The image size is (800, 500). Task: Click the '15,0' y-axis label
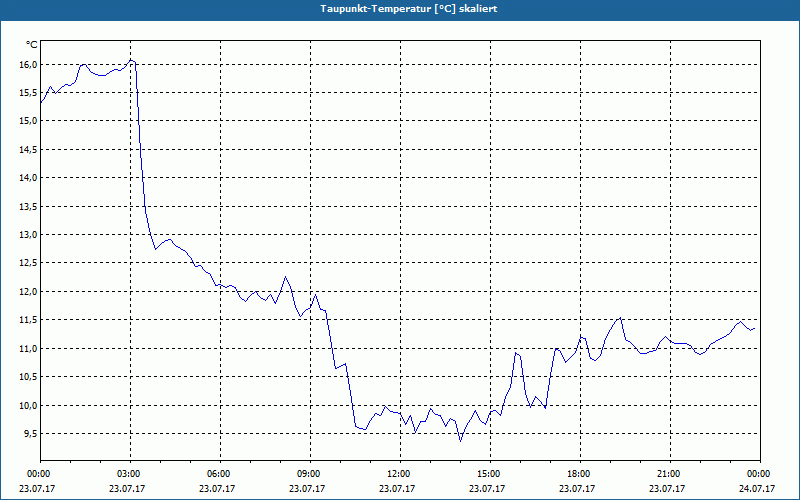click(29, 121)
